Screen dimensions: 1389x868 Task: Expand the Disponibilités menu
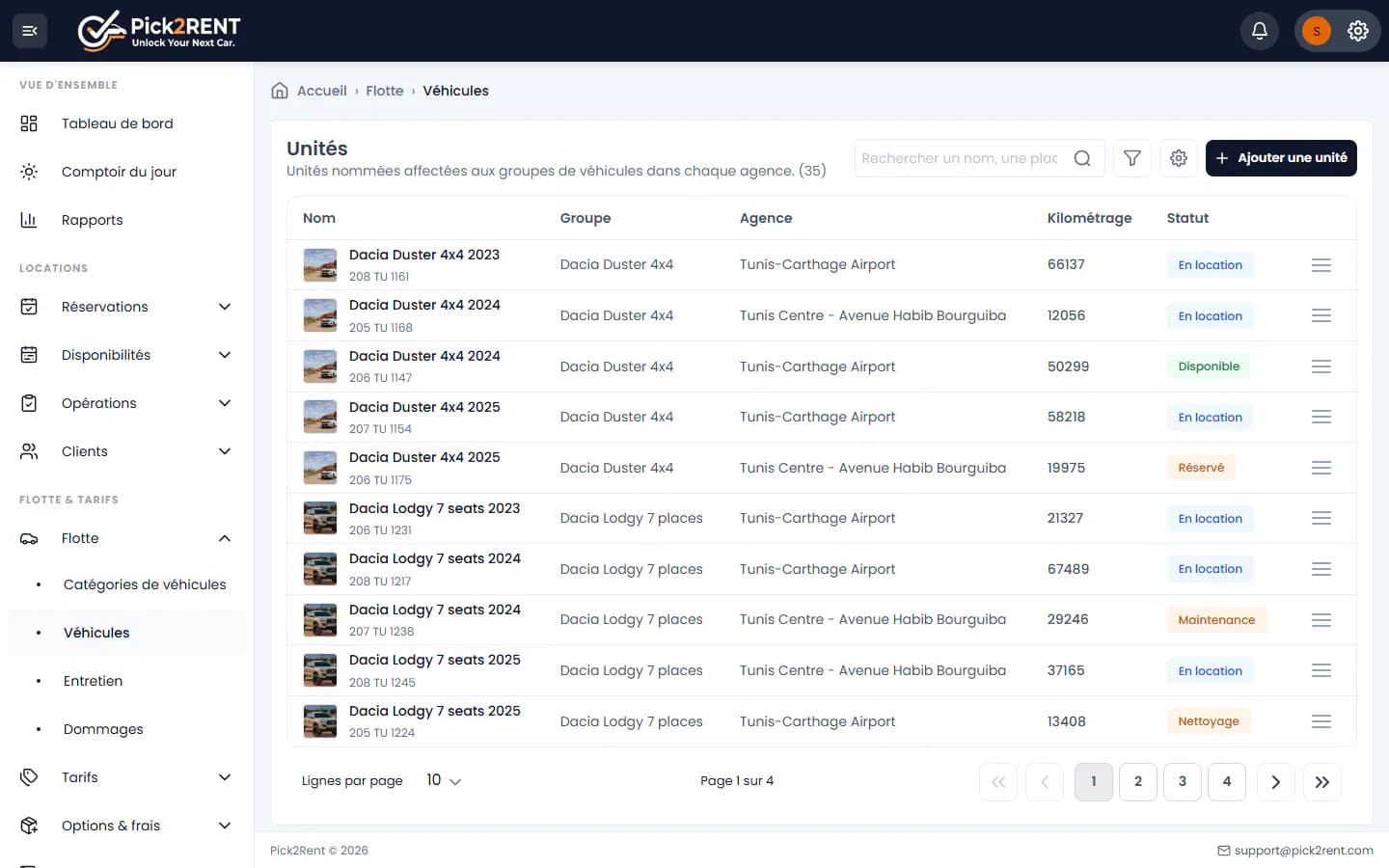tap(127, 355)
